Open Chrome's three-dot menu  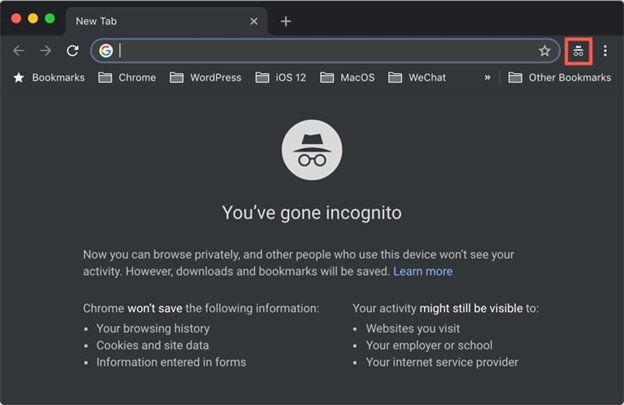605,51
